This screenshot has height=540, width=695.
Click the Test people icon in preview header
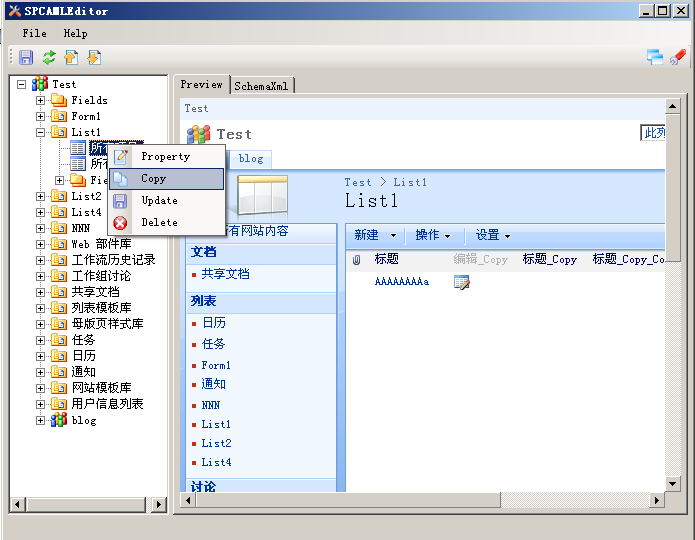tap(199, 134)
